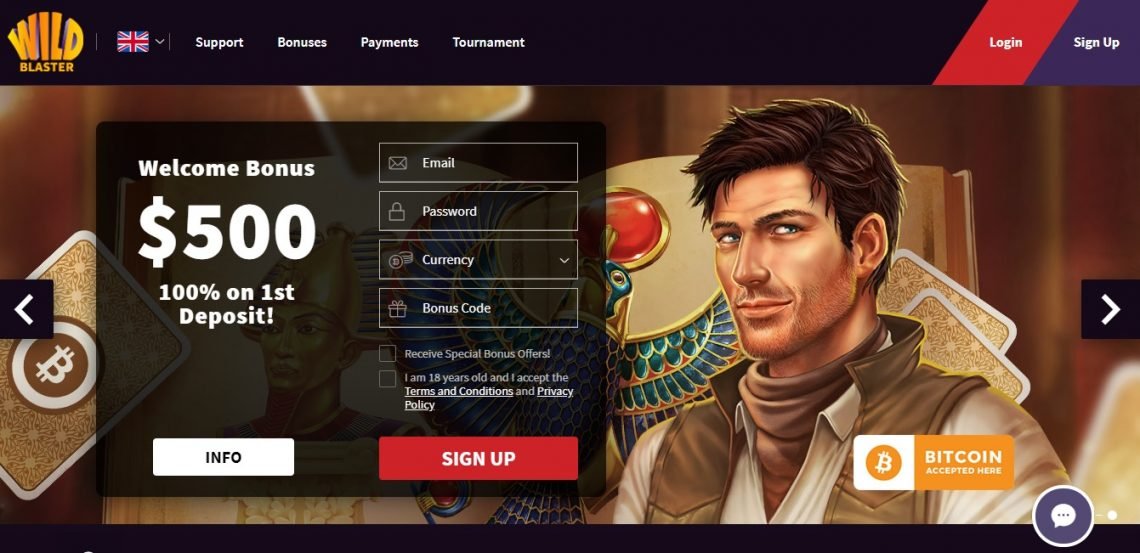Open the Bonuses menu item

[302, 42]
